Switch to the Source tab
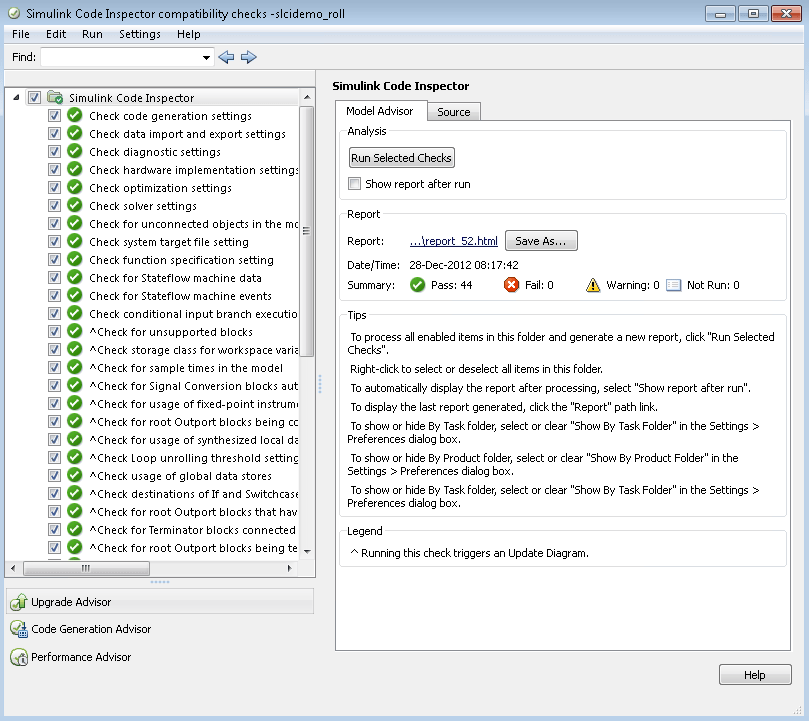809x721 pixels. tap(453, 112)
